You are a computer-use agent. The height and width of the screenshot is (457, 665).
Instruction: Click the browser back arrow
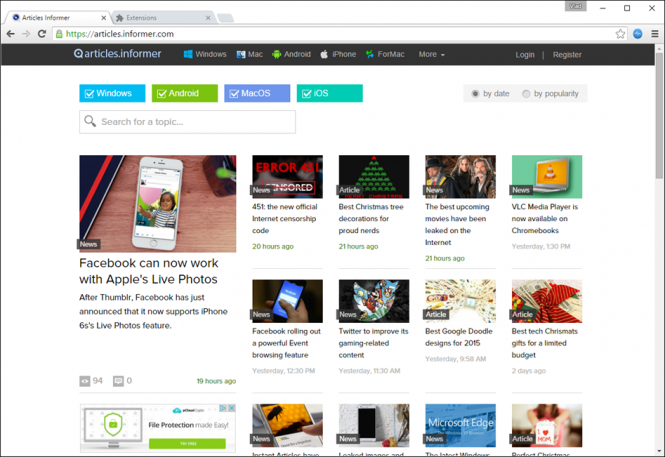click(x=11, y=34)
